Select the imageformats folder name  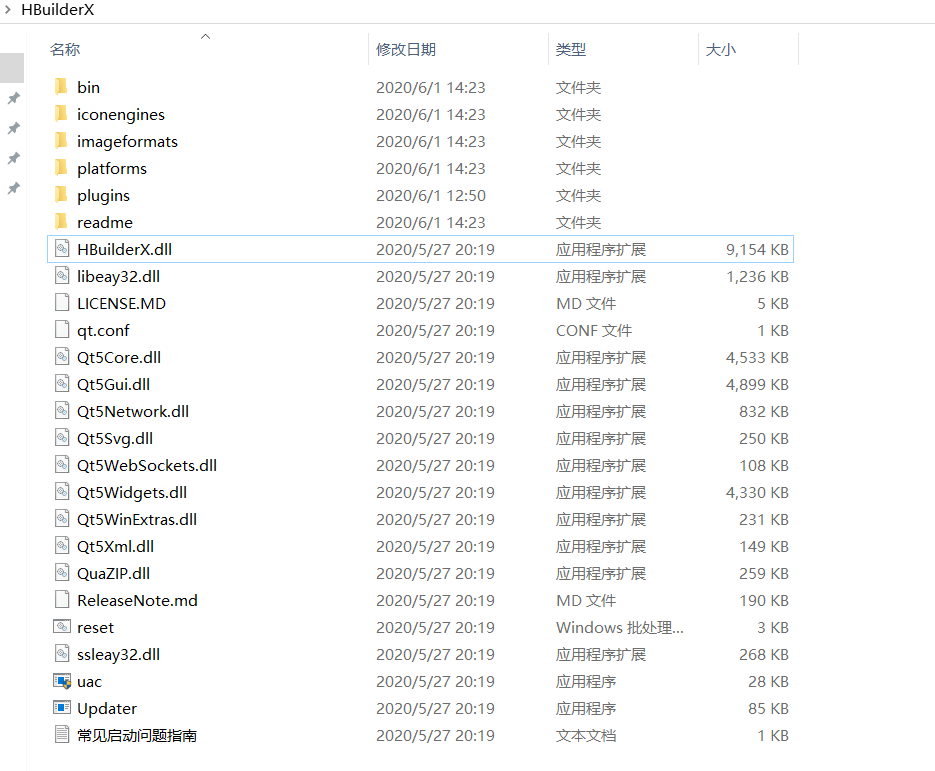point(127,141)
